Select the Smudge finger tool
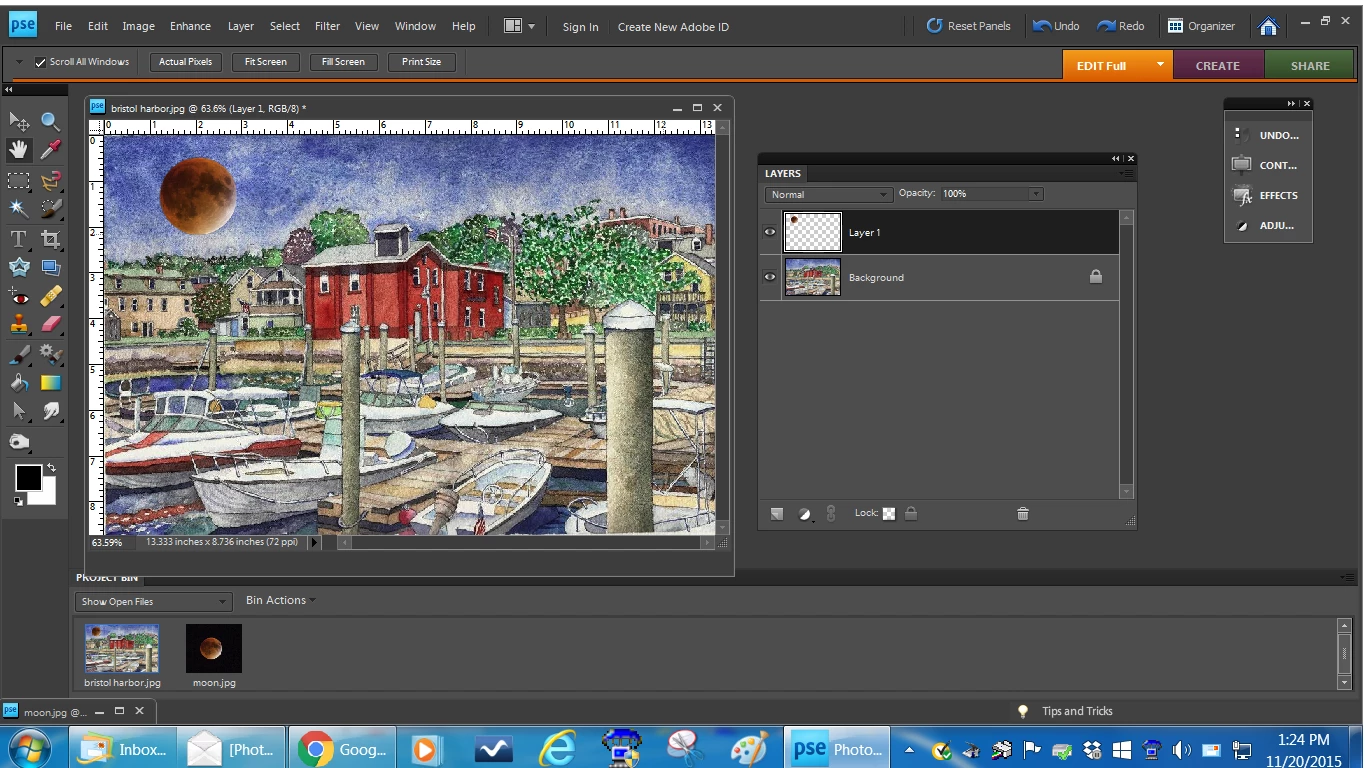Screen dimensions: 1366x768 point(50,411)
